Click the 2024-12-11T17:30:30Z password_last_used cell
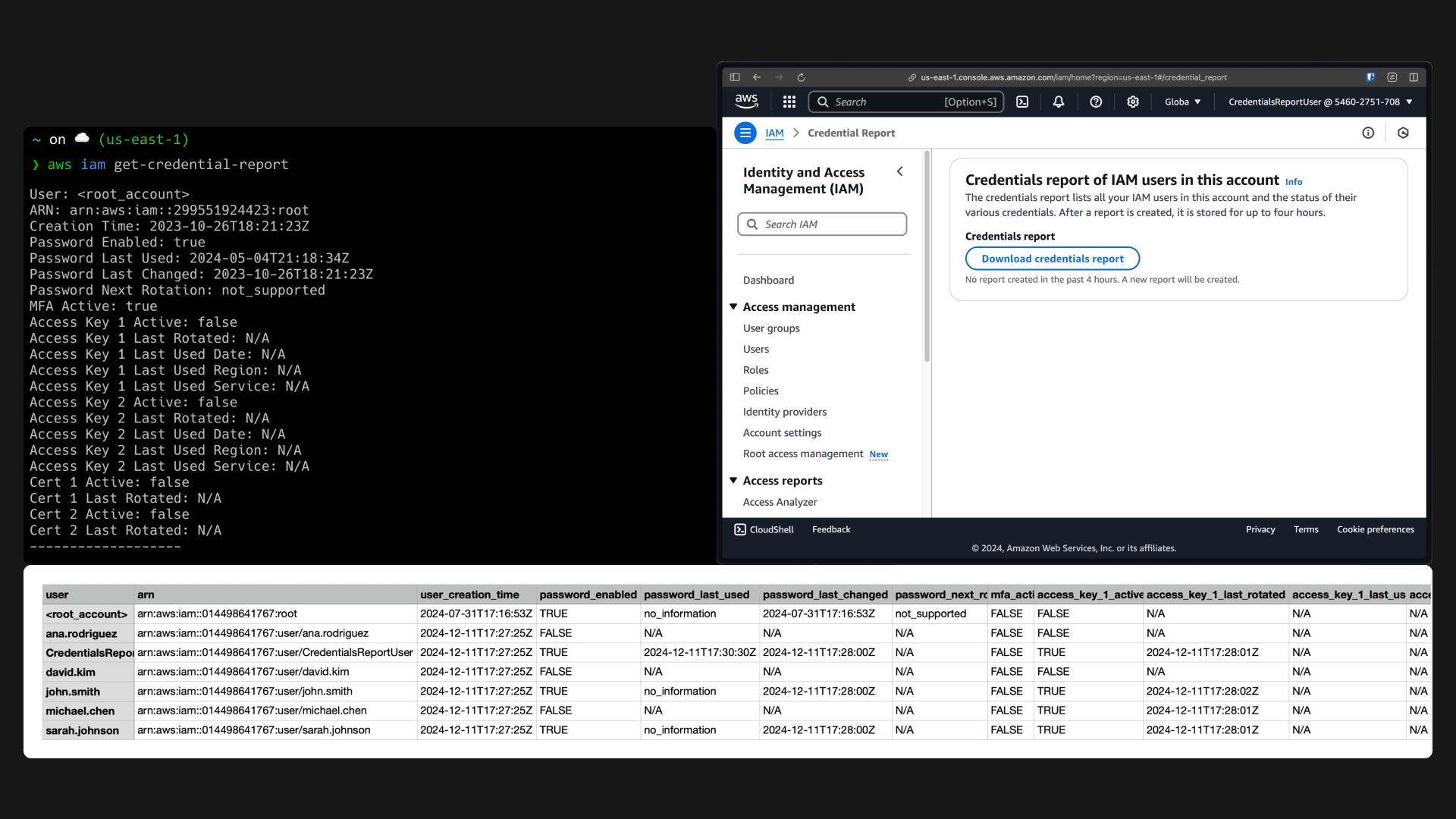Viewport: 1456px width, 819px height. click(700, 652)
